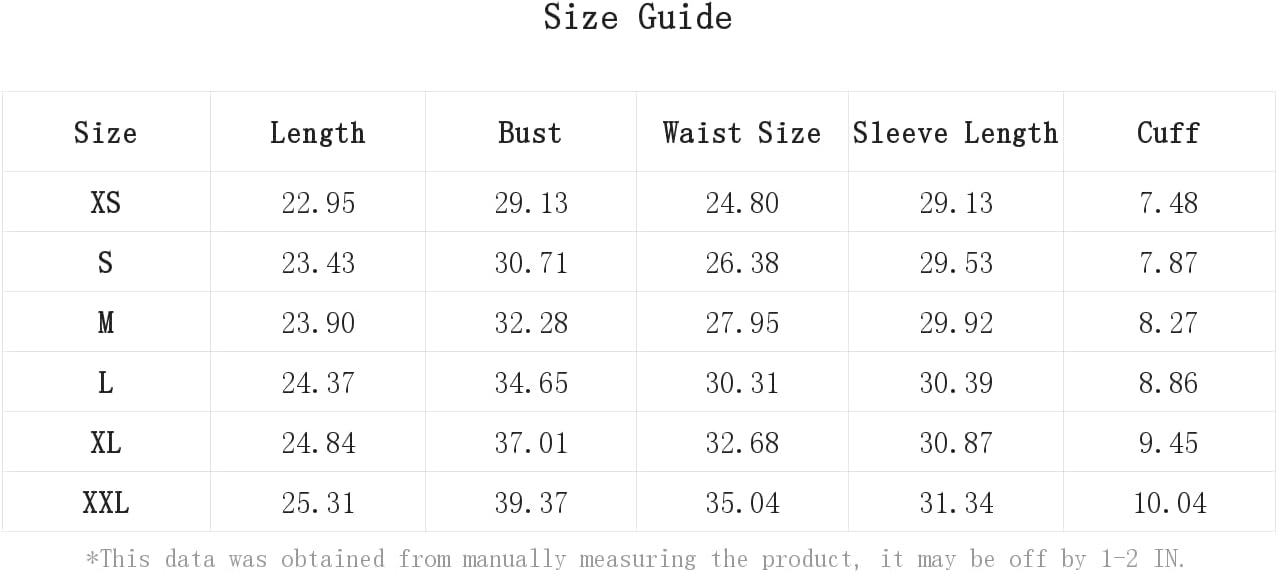Select the XS size row label
1278x573 pixels.
[x=105, y=202]
